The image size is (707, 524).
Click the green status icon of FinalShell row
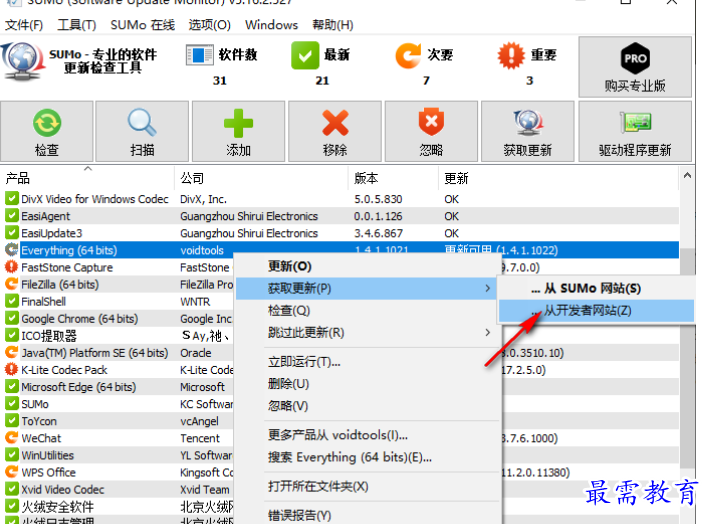point(12,301)
